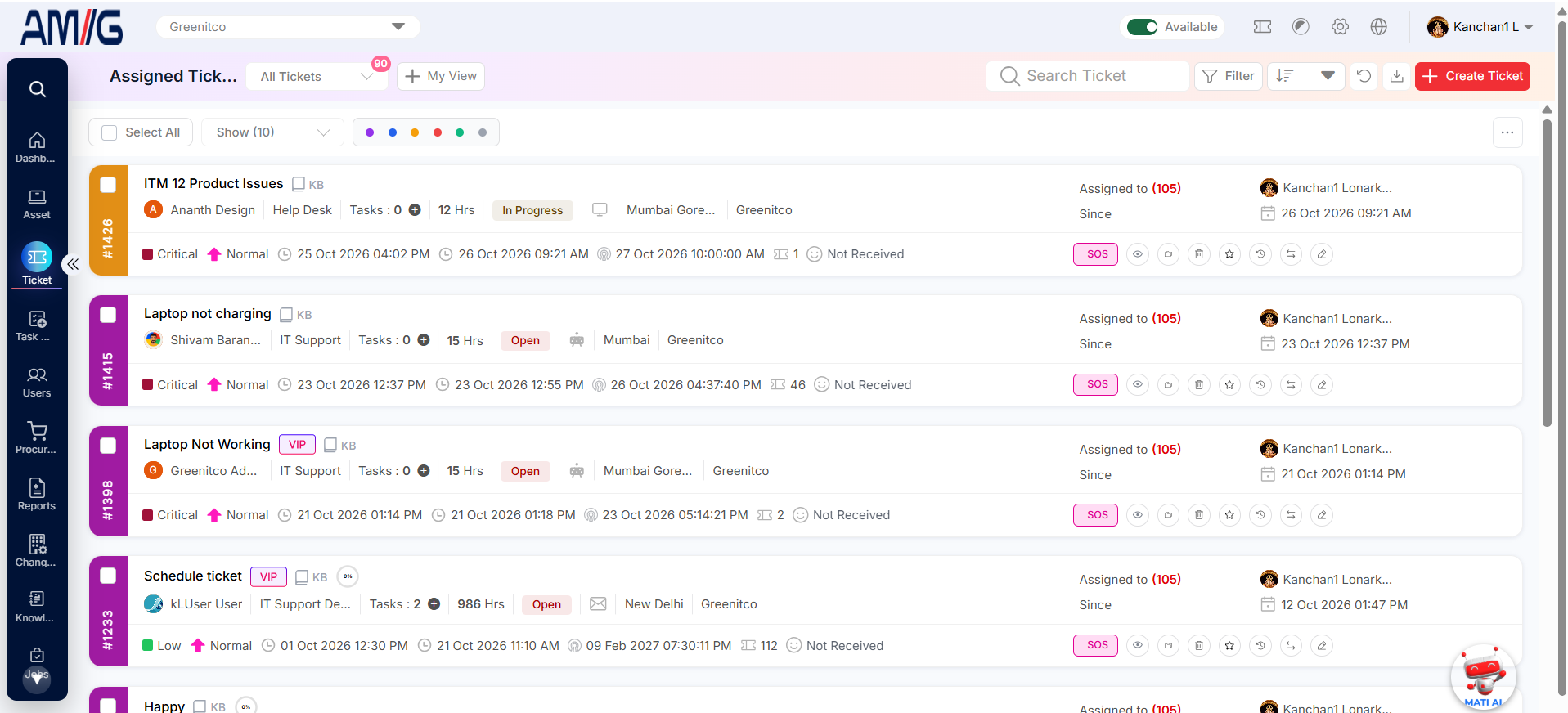Click the settings gear in header
Viewport: 1568px width, 713px height.
(x=1340, y=27)
